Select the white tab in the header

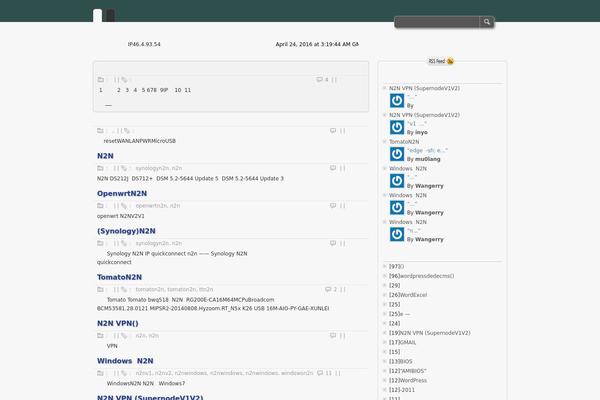98,15
